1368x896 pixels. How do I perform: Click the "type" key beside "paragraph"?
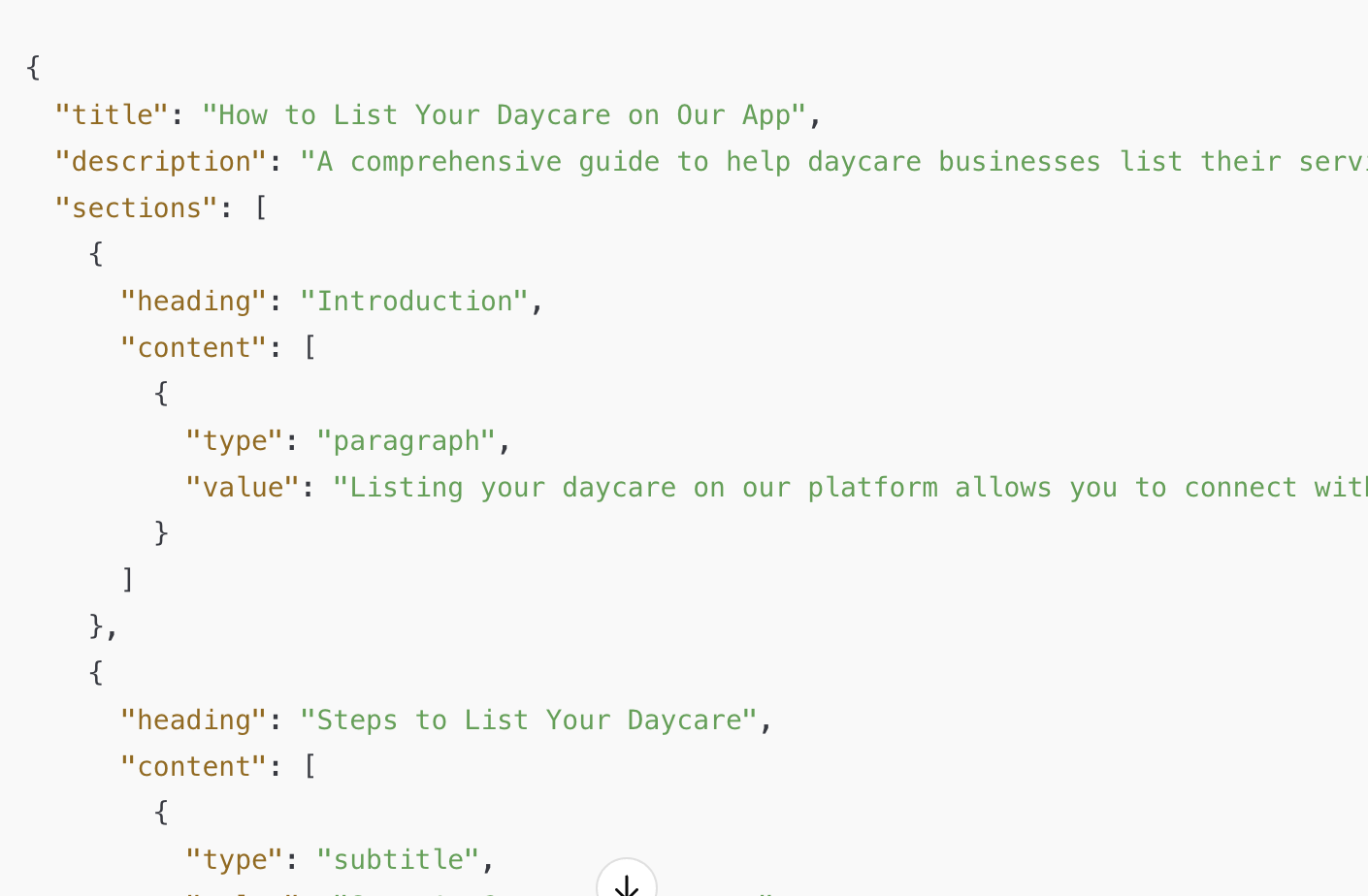pos(235,440)
